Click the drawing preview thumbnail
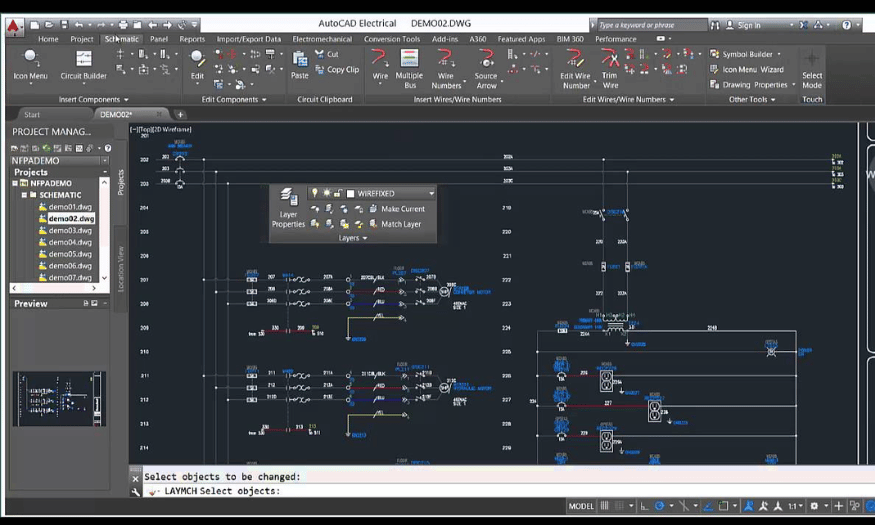Viewport: 875px width, 525px height. coord(59,399)
